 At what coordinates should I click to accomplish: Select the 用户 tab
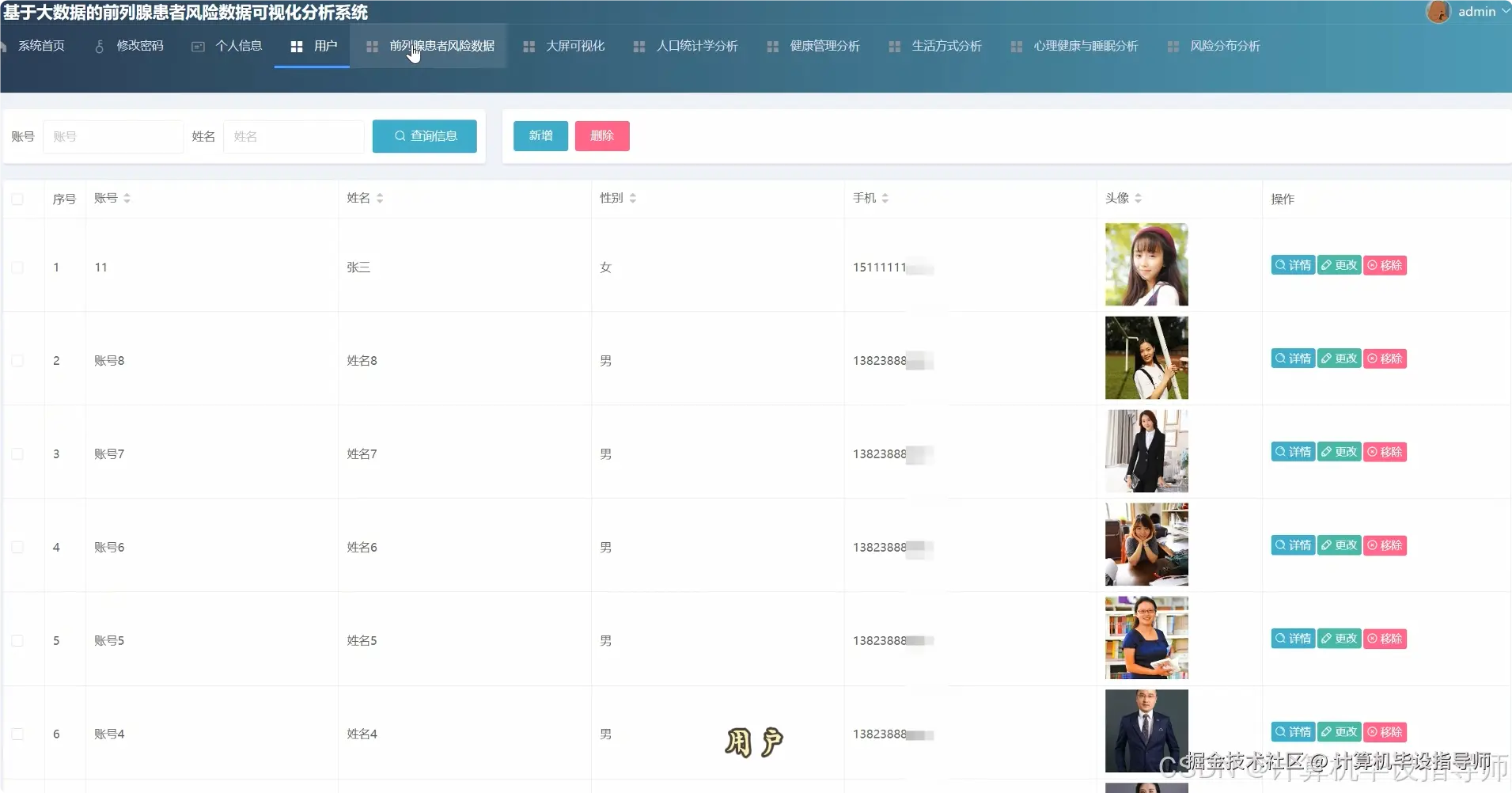(313, 46)
